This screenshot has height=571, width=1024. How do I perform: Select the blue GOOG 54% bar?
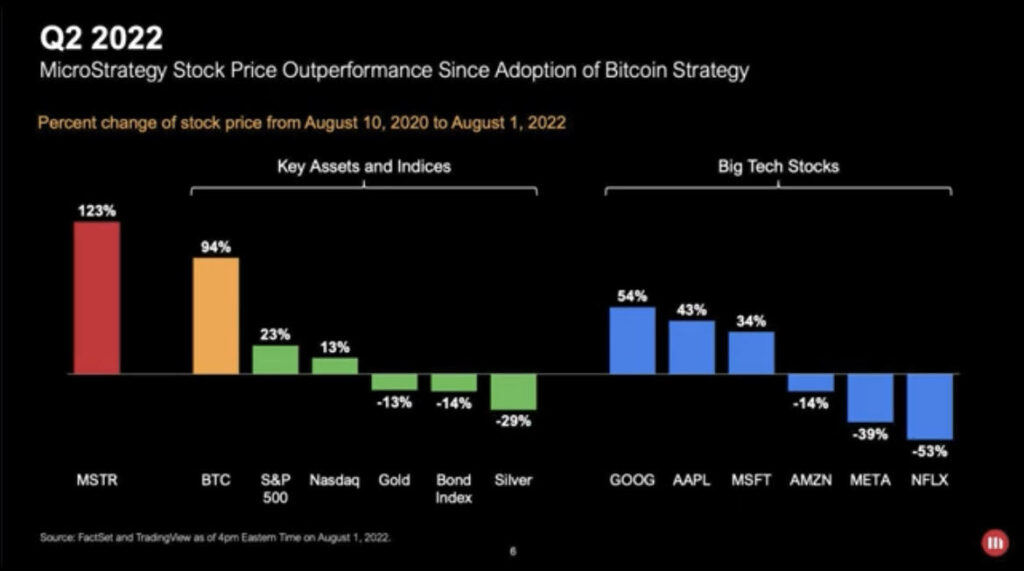click(632, 340)
